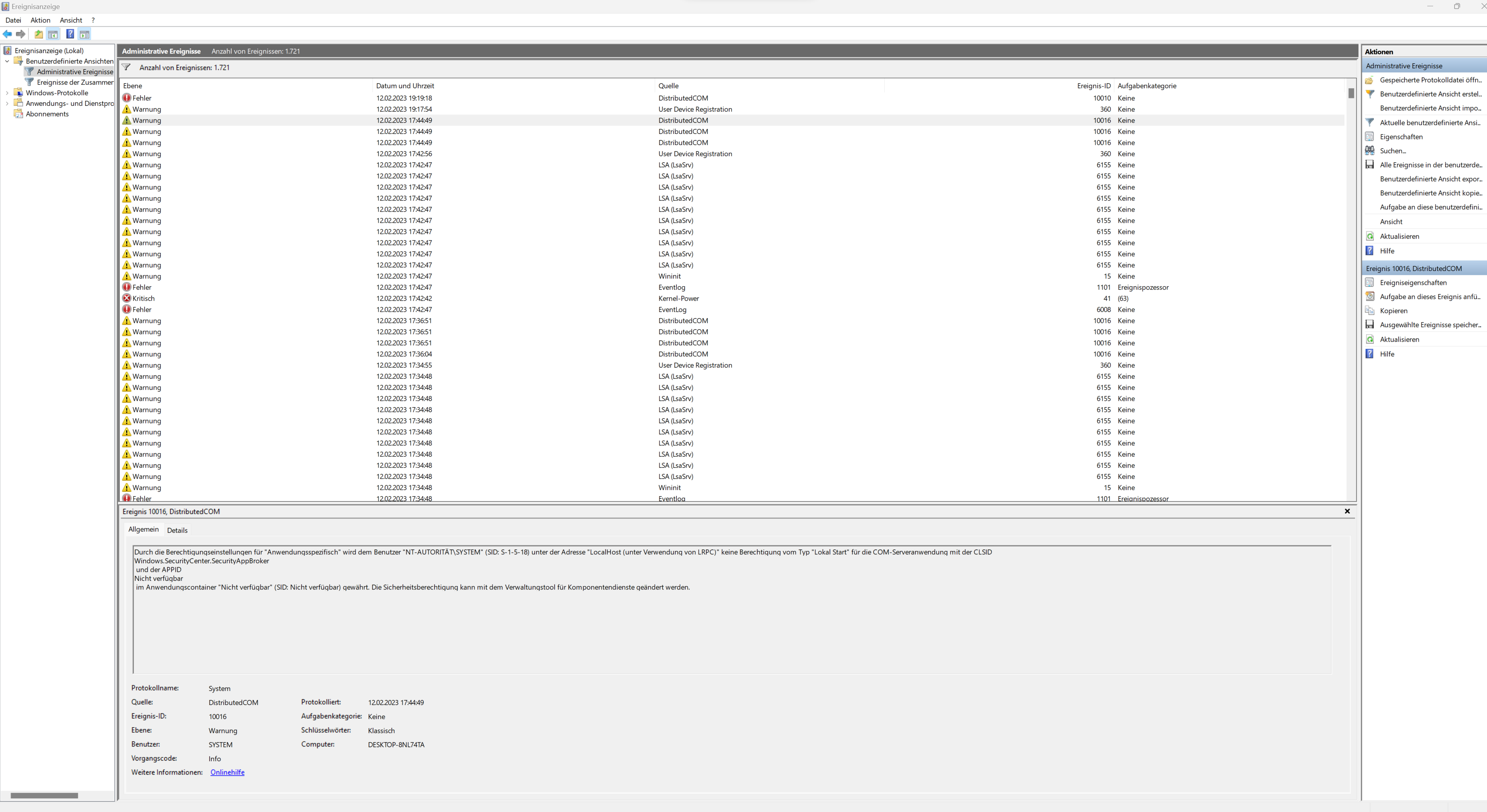
Task: Click the Ereigniseigenschaften icon
Action: click(1370, 283)
